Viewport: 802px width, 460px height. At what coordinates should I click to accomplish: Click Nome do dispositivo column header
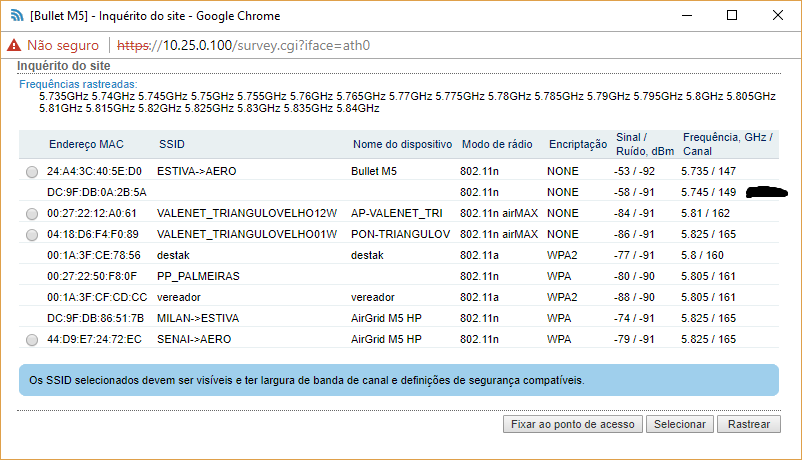point(402,145)
